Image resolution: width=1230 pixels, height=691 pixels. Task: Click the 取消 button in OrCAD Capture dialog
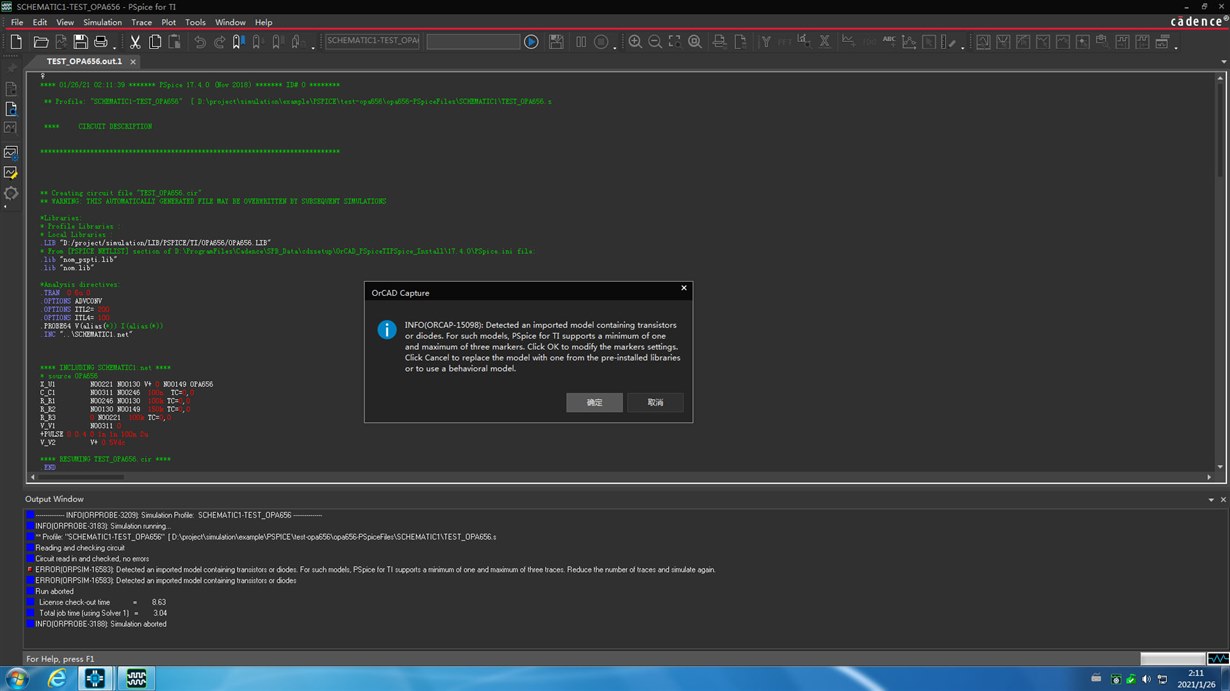tap(655, 402)
